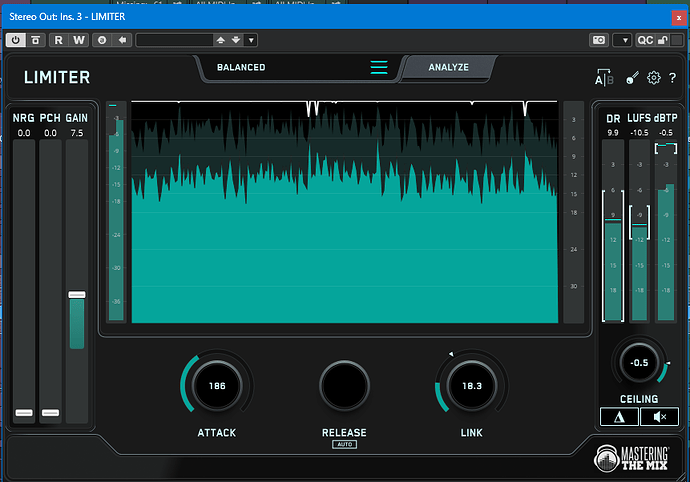Open the teal hamburger preset menu
The image size is (690, 482).
coord(379,67)
